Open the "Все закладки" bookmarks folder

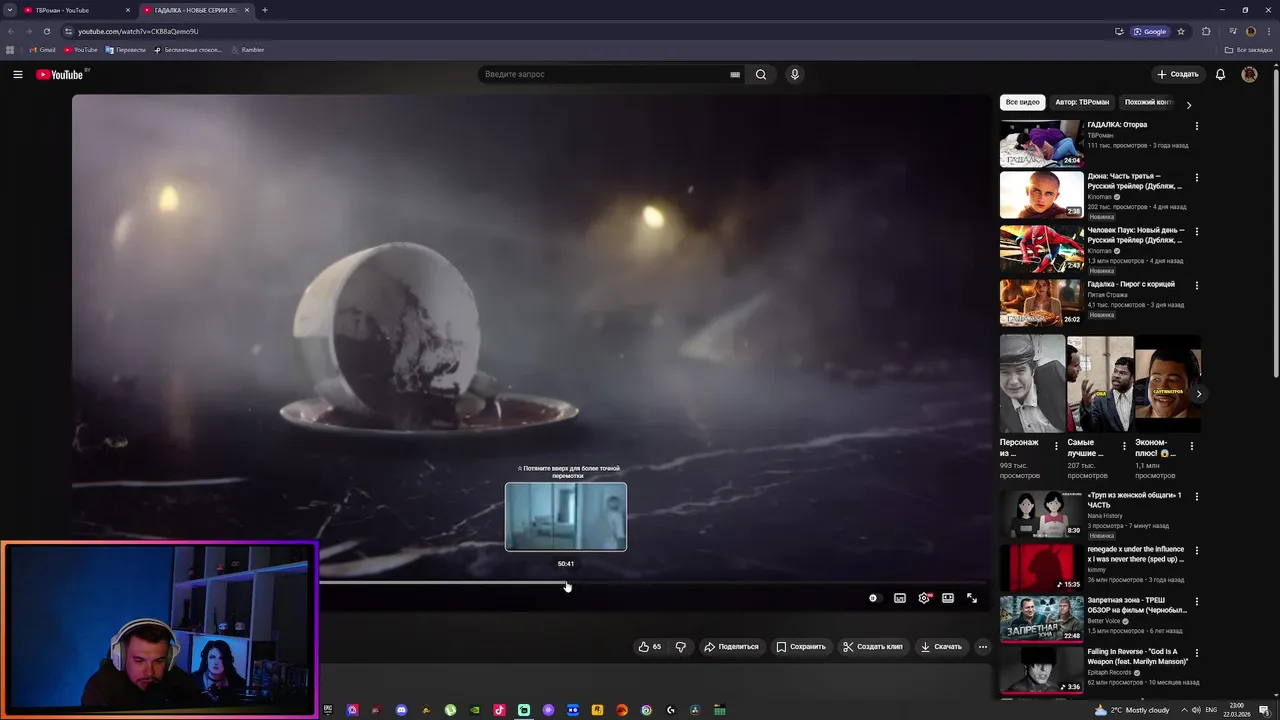(1248, 50)
